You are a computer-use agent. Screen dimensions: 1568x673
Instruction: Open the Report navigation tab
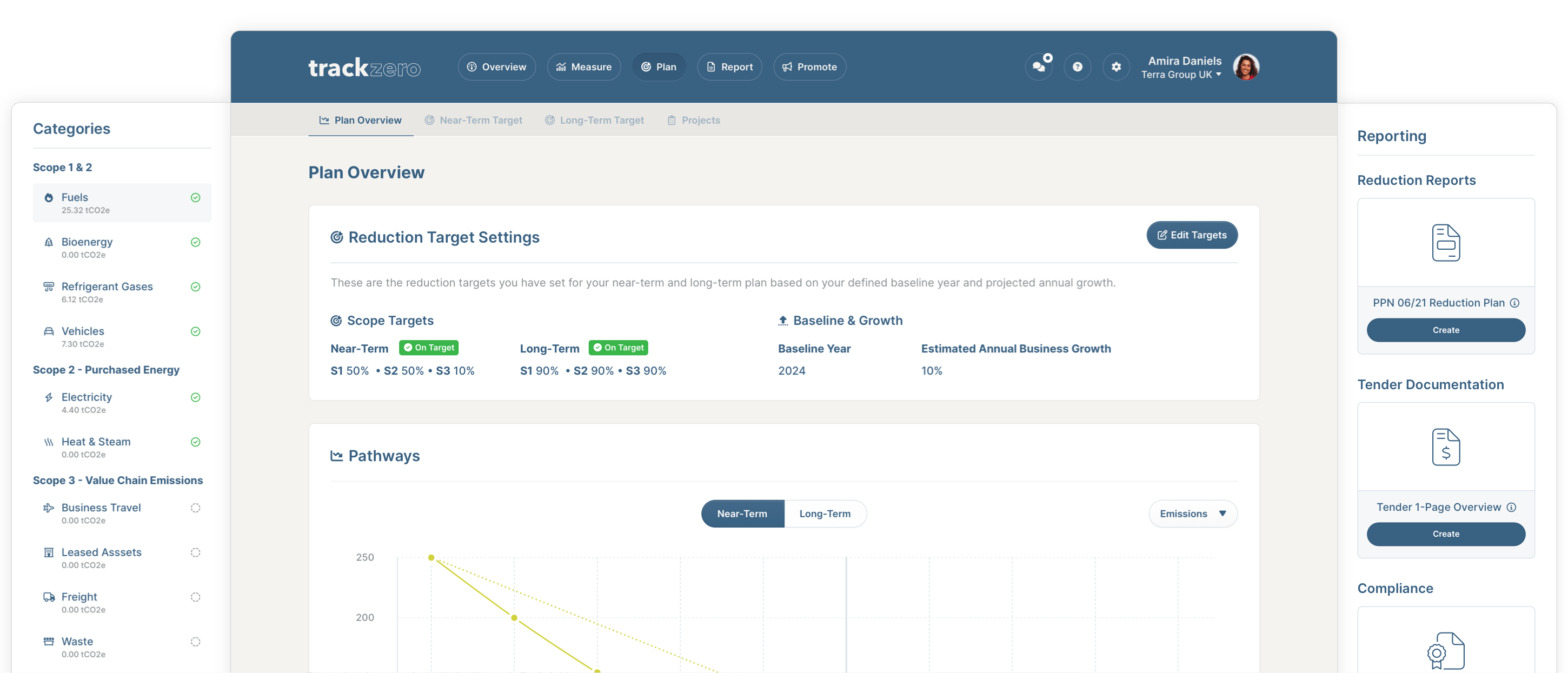pos(729,67)
